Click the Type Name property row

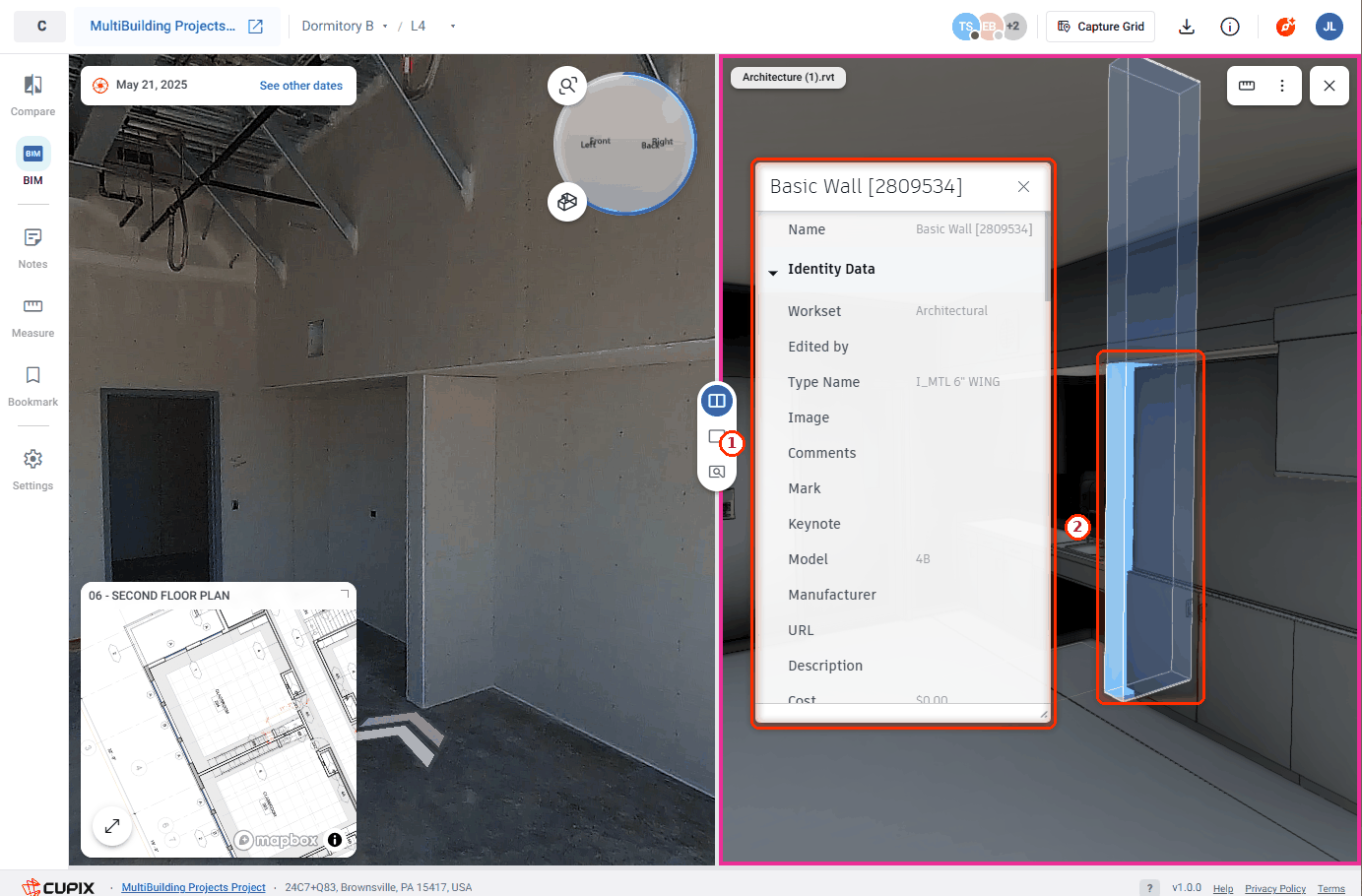click(x=901, y=382)
